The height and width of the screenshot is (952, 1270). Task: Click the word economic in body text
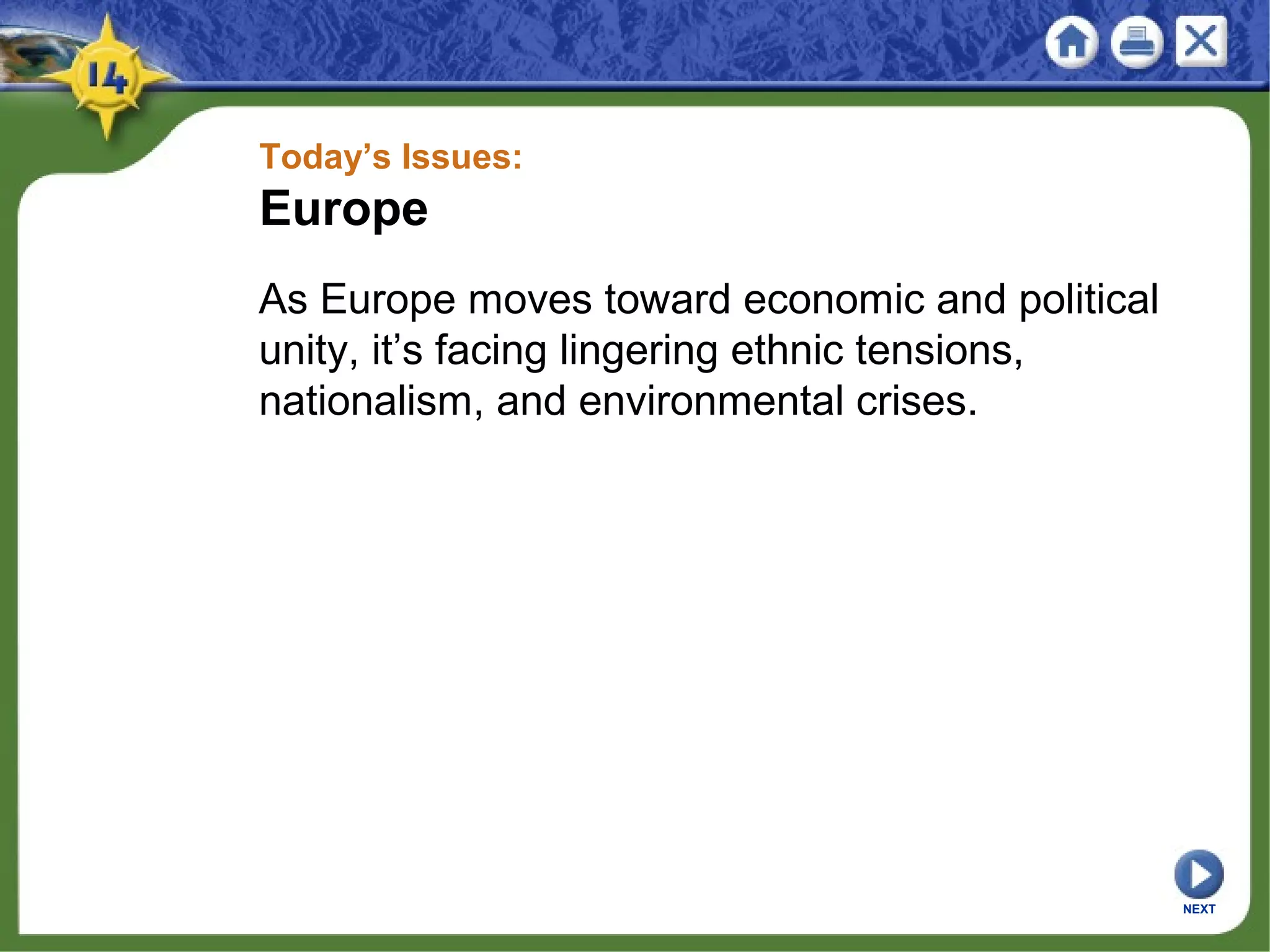833,299
